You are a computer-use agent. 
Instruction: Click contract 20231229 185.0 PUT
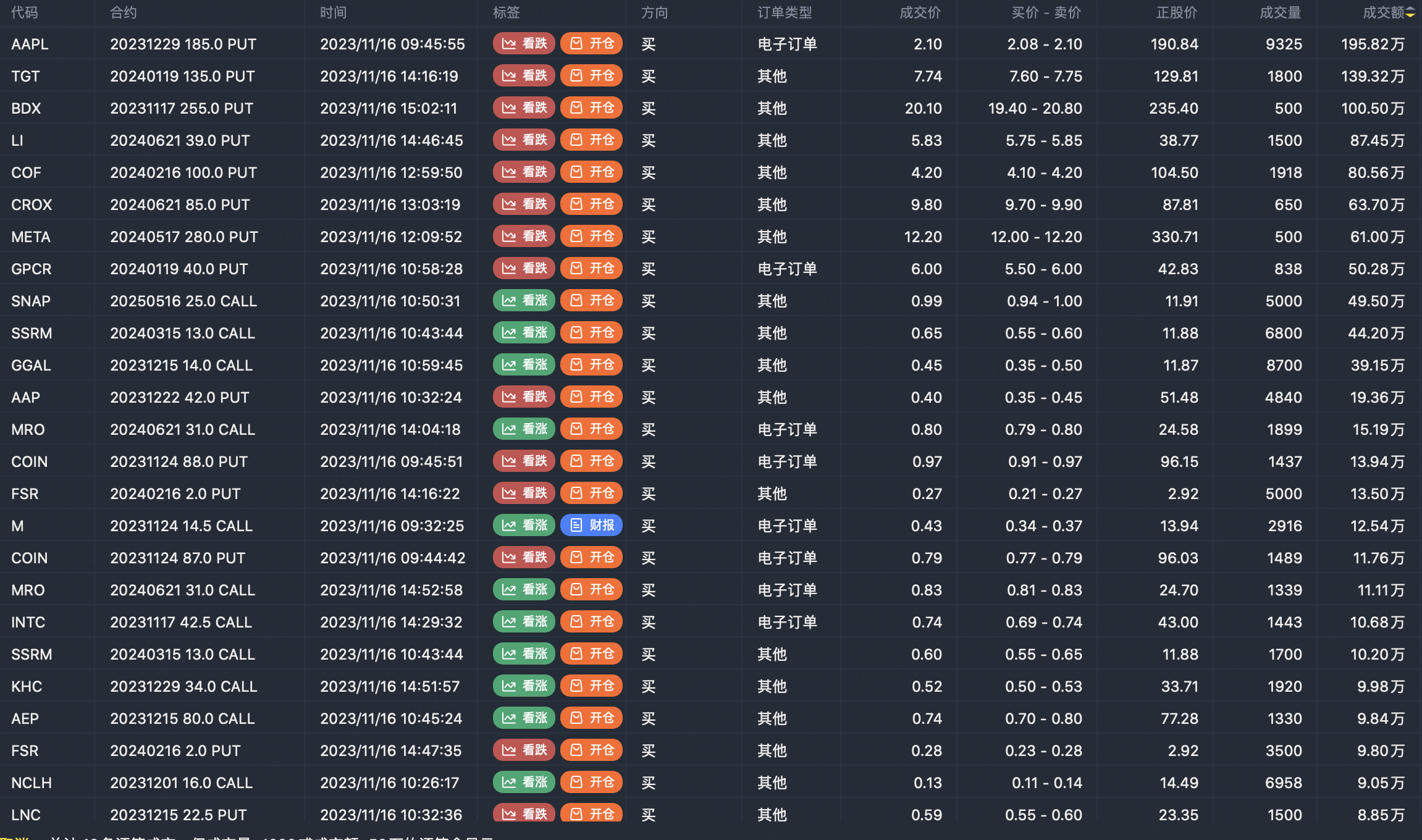pyautogui.click(x=183, y=44)
